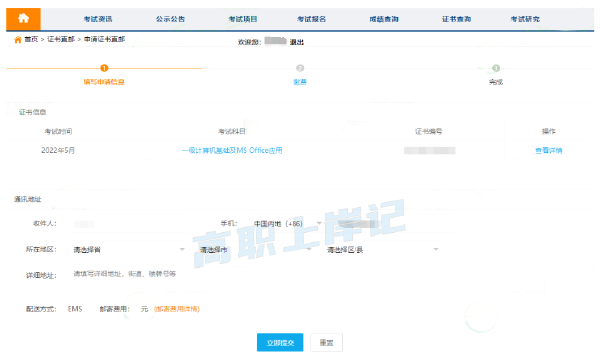Click the 立即提交 submit button
This screenshot has width=600, height=360.
(280, 342)
